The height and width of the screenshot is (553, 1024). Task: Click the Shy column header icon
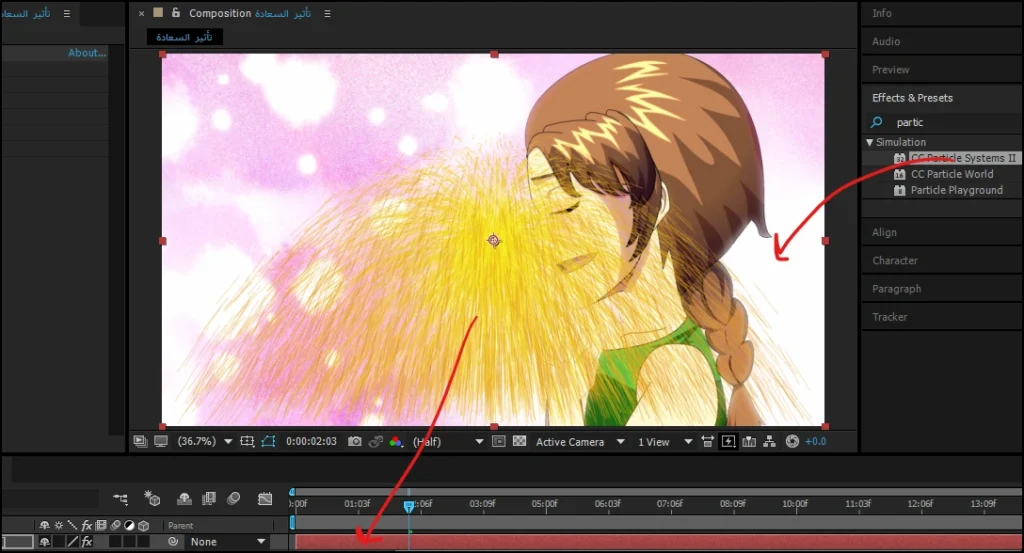tap(44, 525)
